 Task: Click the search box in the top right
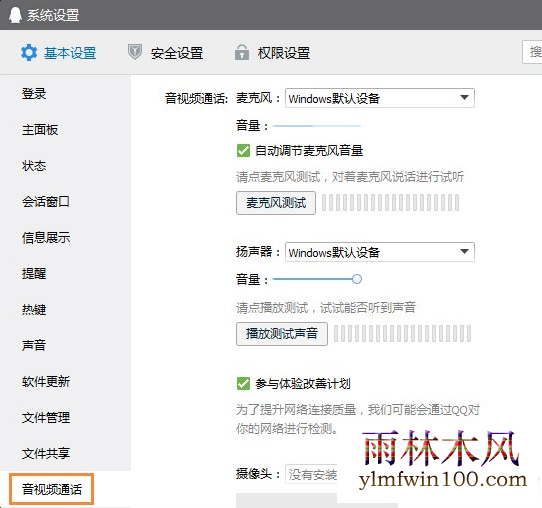(532, 52)
